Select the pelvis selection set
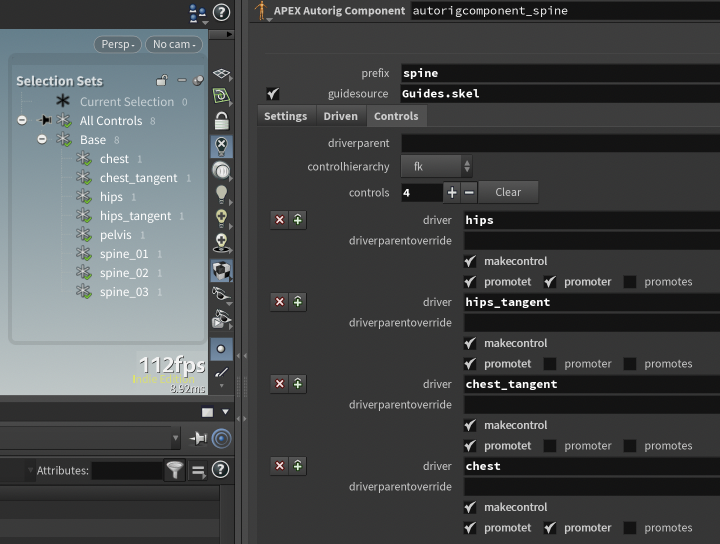 point(116,235)
